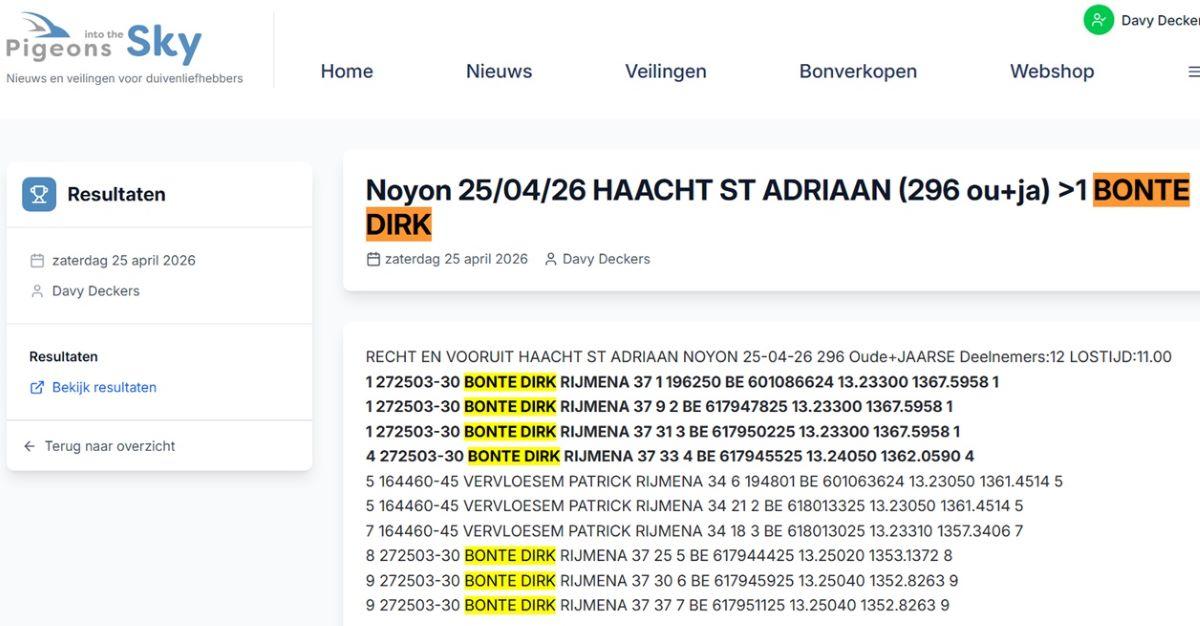Open the Bonverkopen menu item
Screen dimensions: 1200x626
(x=858, y=72)
